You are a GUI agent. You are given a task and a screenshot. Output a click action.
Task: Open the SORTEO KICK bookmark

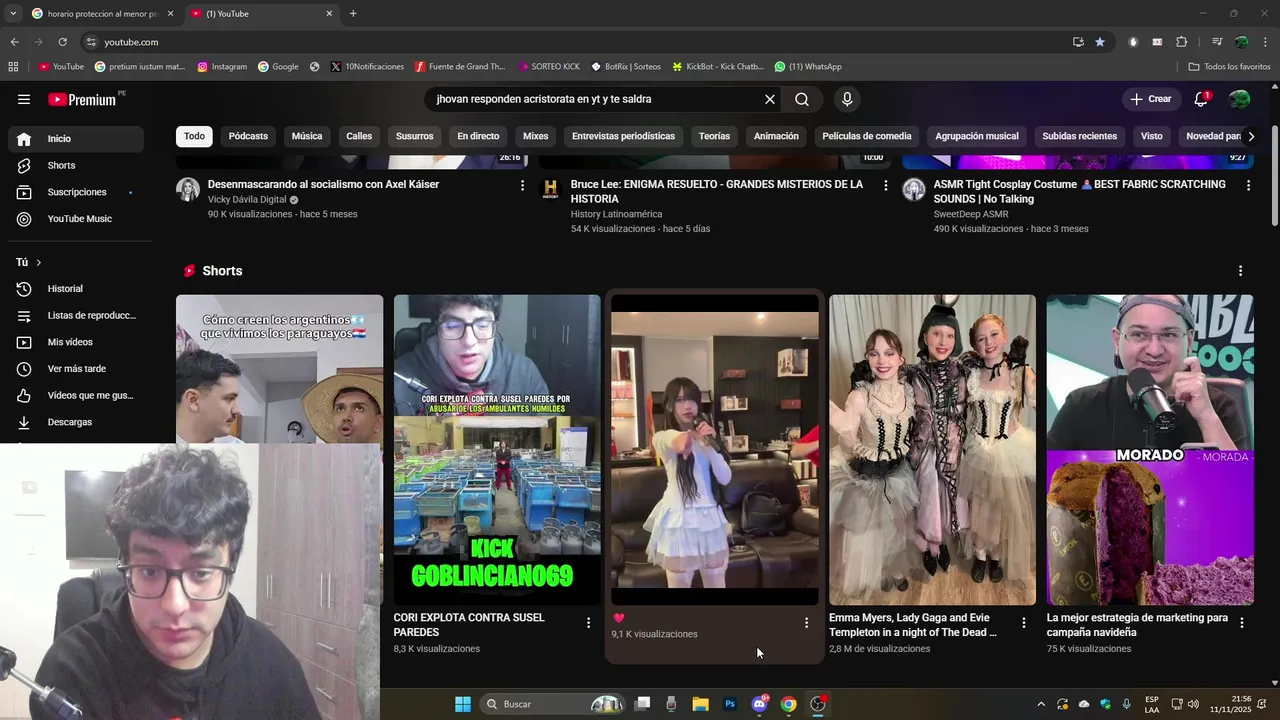(x=549, y=67)
